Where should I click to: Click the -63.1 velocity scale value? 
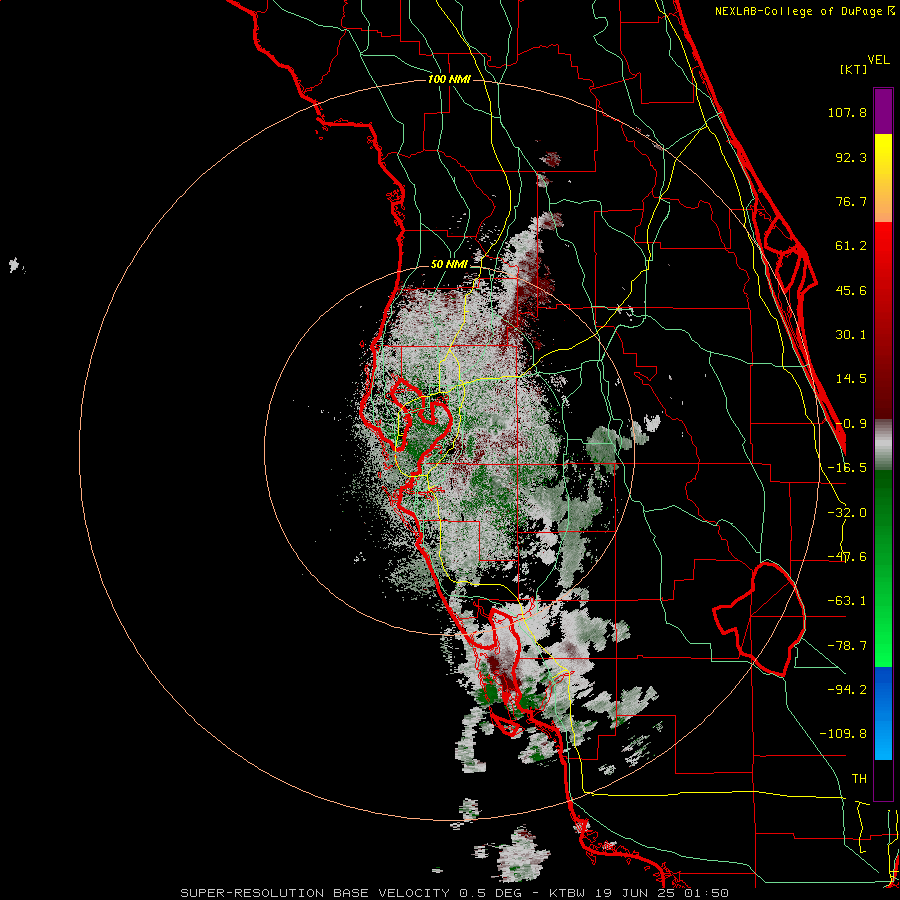[x=847, y=601]
